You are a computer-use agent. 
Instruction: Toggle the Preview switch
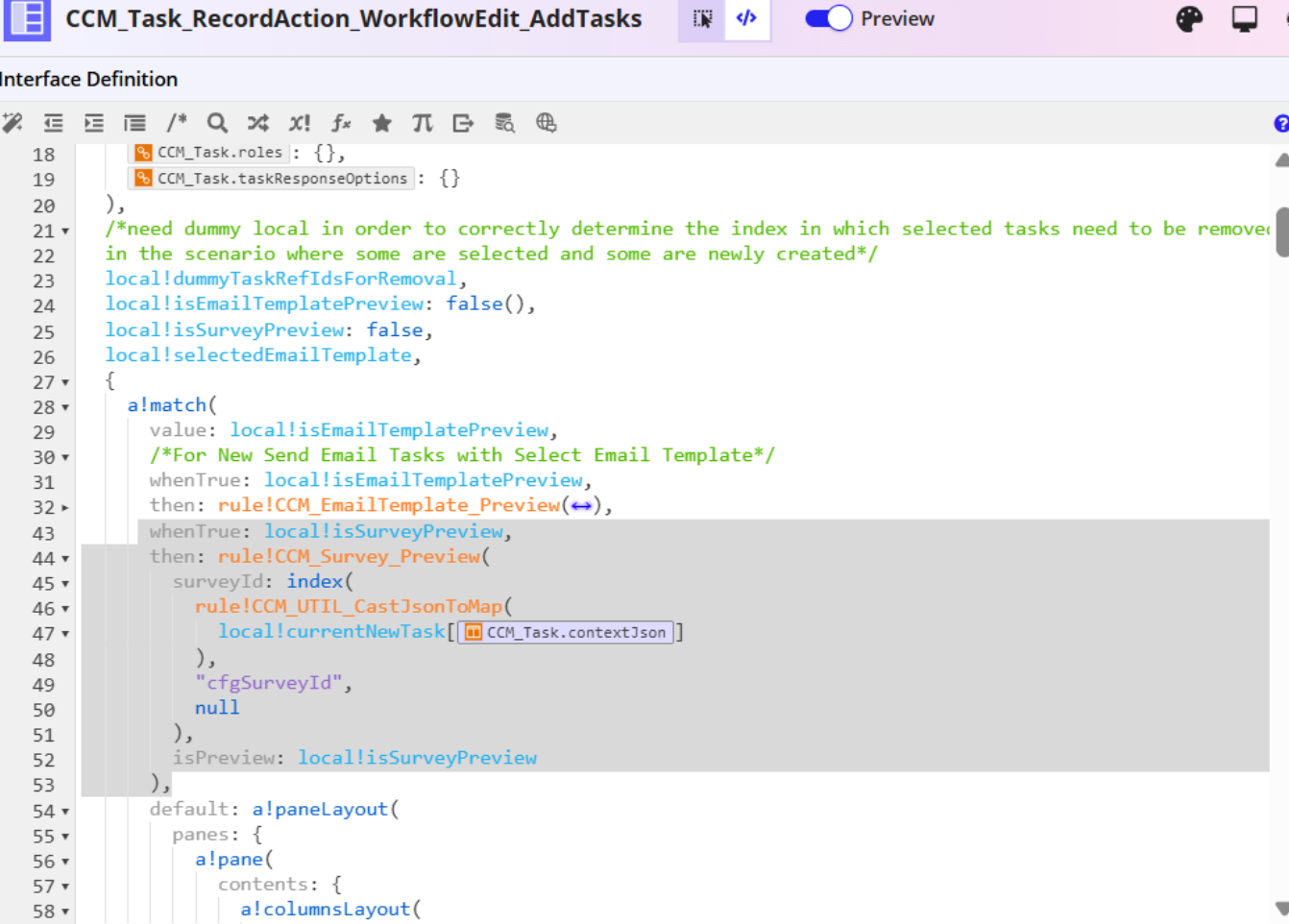click(828, 18)
